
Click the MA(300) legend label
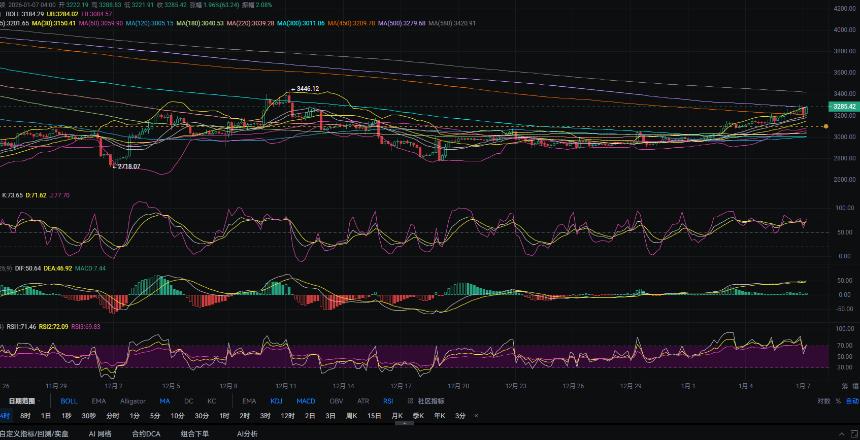coord(301,24)
